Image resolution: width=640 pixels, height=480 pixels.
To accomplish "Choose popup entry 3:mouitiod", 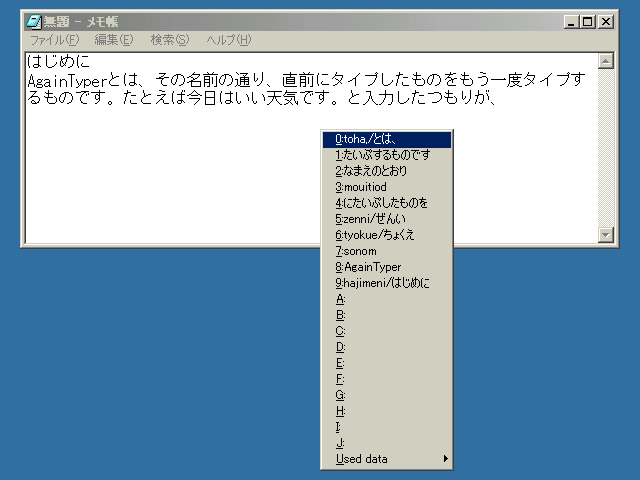I will coord(387,187).
